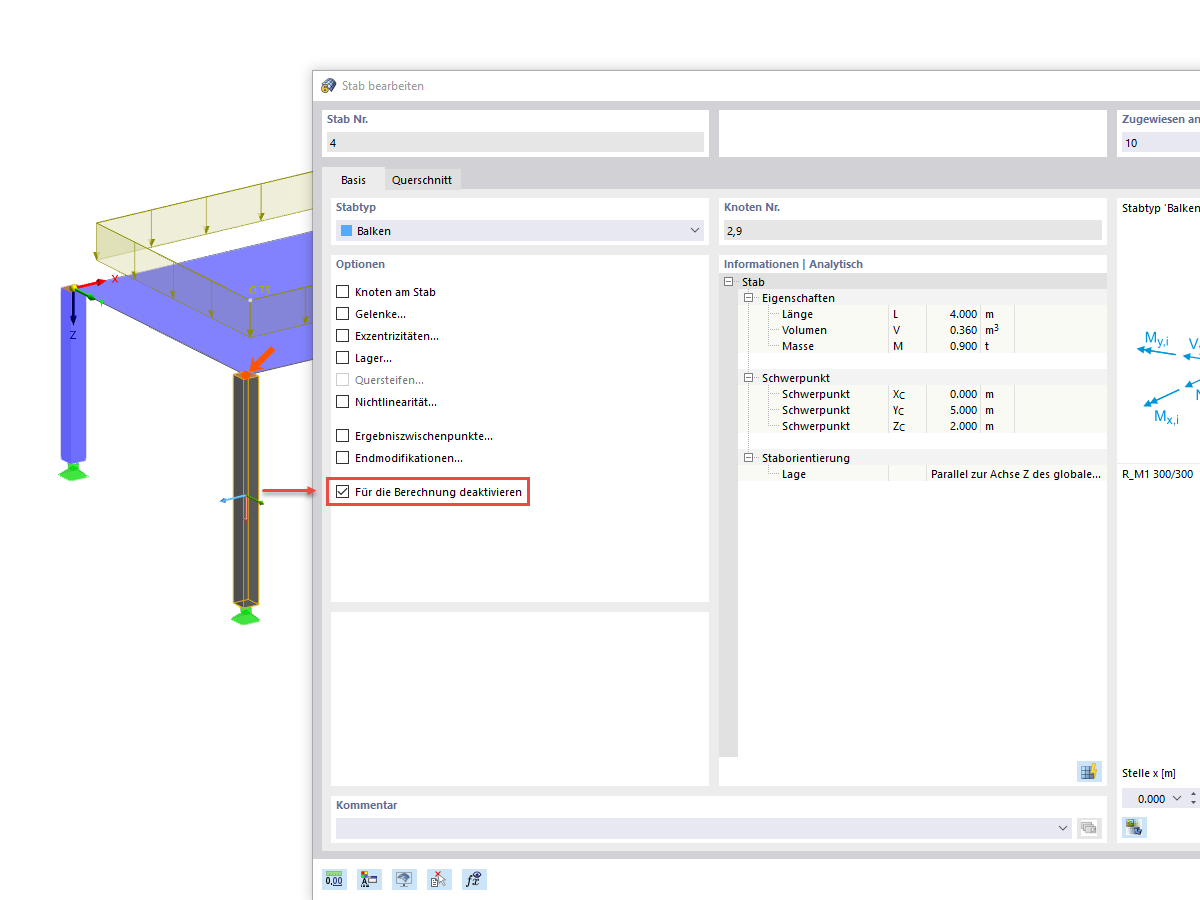Open the Stelle x value dropdown
The width and height of the screenshot is (1200, 900).
(1176, 798)
